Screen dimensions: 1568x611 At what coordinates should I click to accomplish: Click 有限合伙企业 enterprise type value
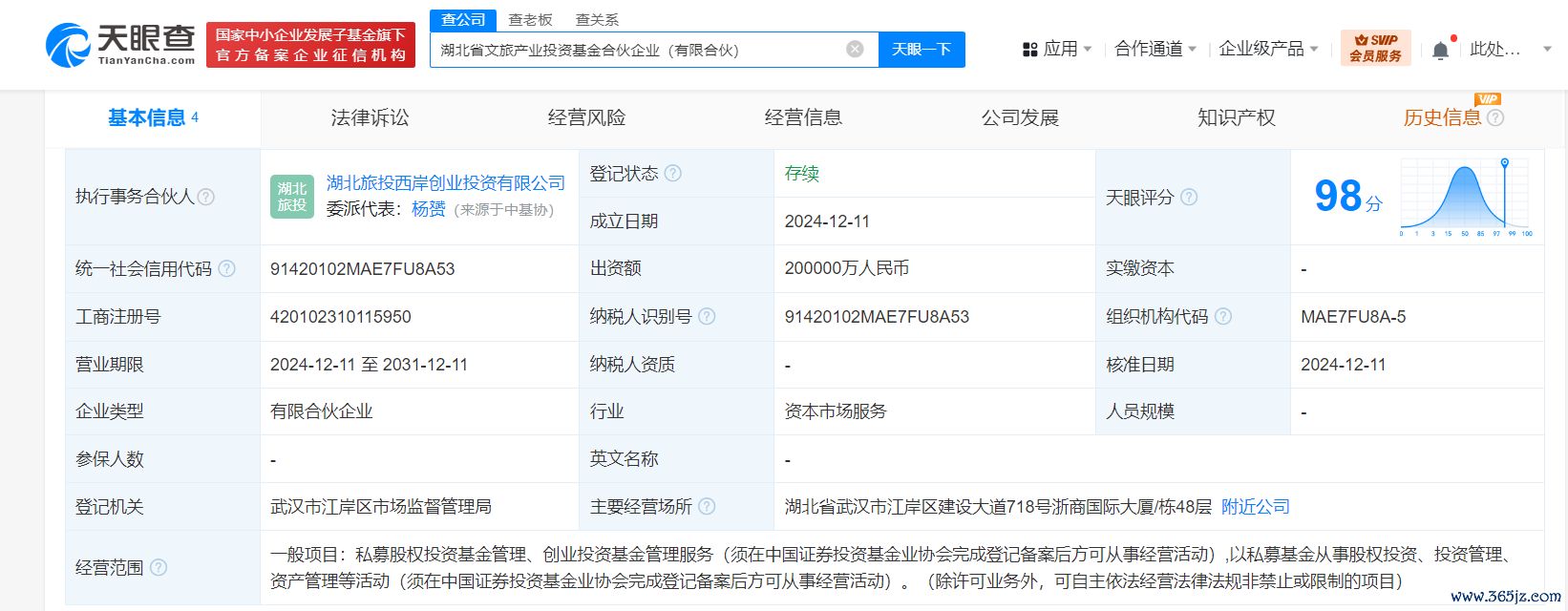322,411
